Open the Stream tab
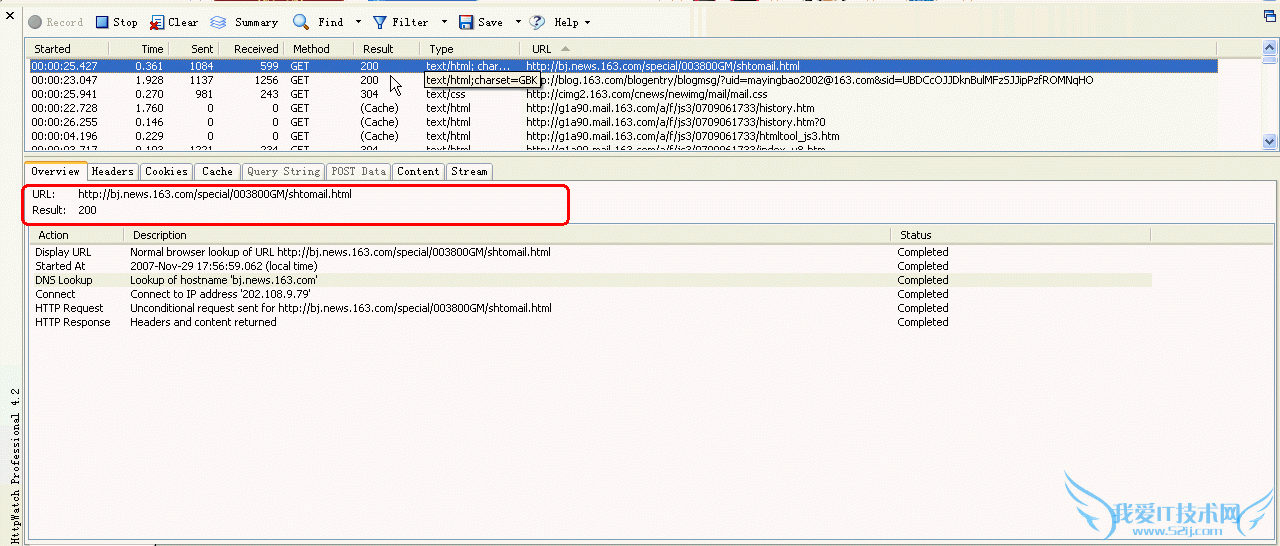 [469, 172]
